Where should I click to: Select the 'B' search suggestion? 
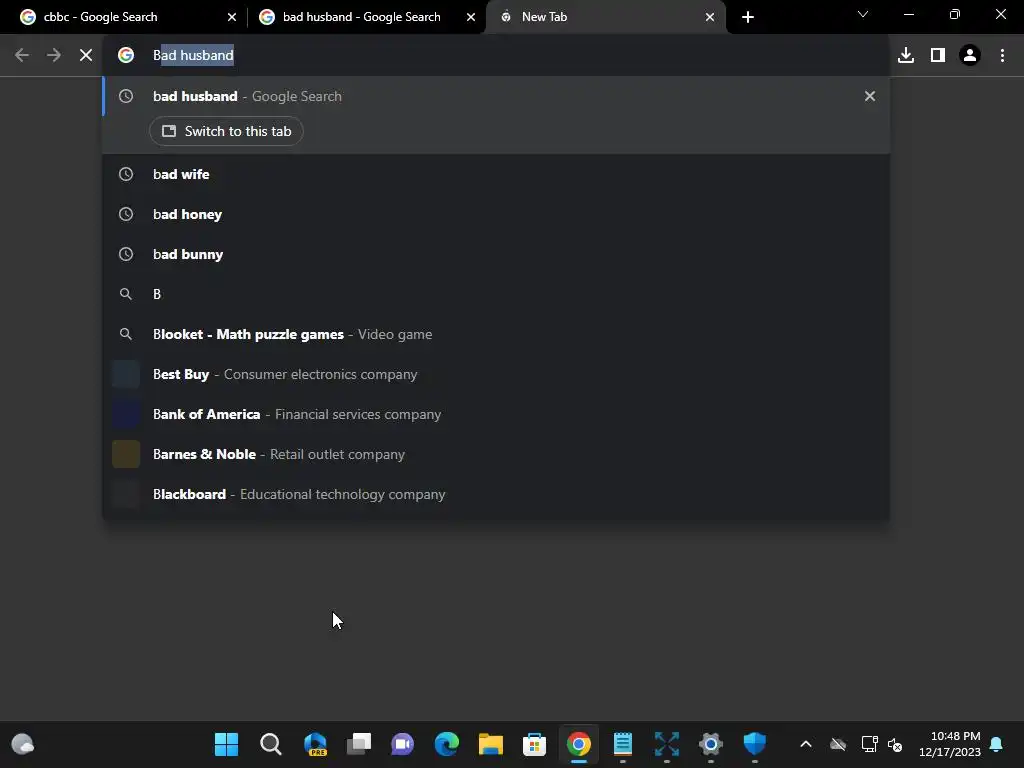496,295
